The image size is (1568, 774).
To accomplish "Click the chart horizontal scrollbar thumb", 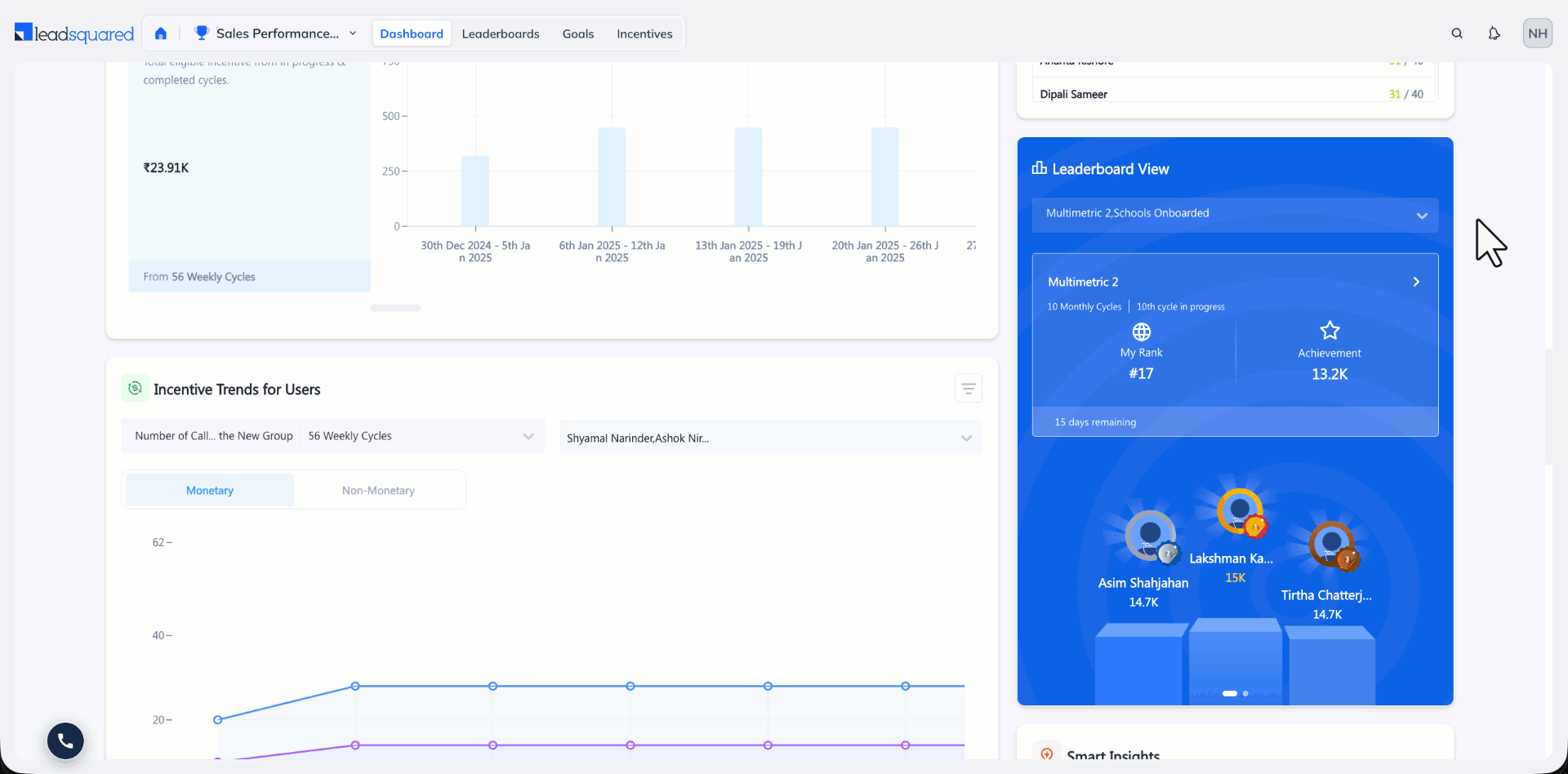I will (x=395, y=308).
